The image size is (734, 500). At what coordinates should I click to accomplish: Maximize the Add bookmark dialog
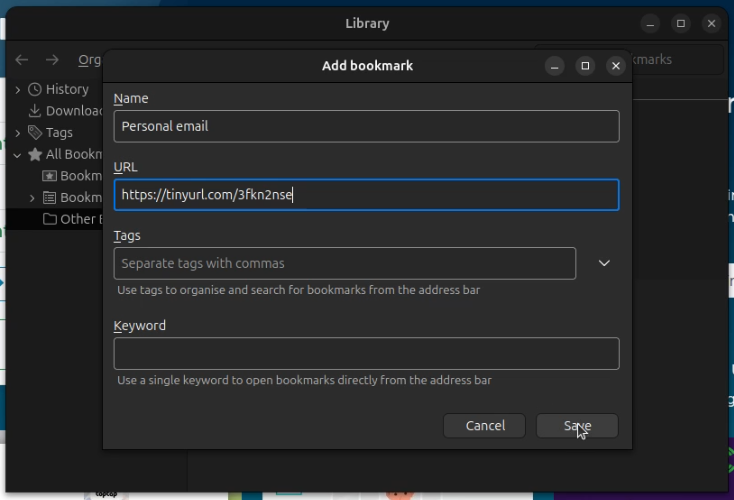[585, 66]
